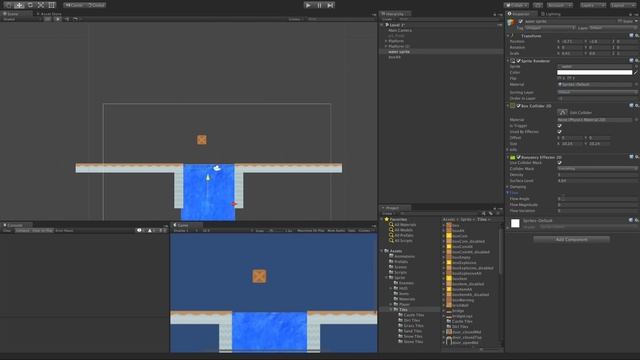Open the Collider Mask dropdown
640x360 pixels.
pos(597,169)
